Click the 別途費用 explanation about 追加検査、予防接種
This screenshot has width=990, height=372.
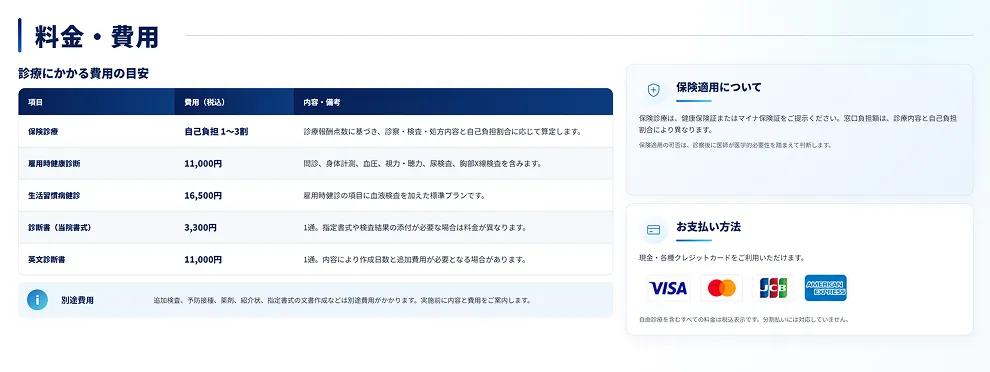(x=342, y=301)
